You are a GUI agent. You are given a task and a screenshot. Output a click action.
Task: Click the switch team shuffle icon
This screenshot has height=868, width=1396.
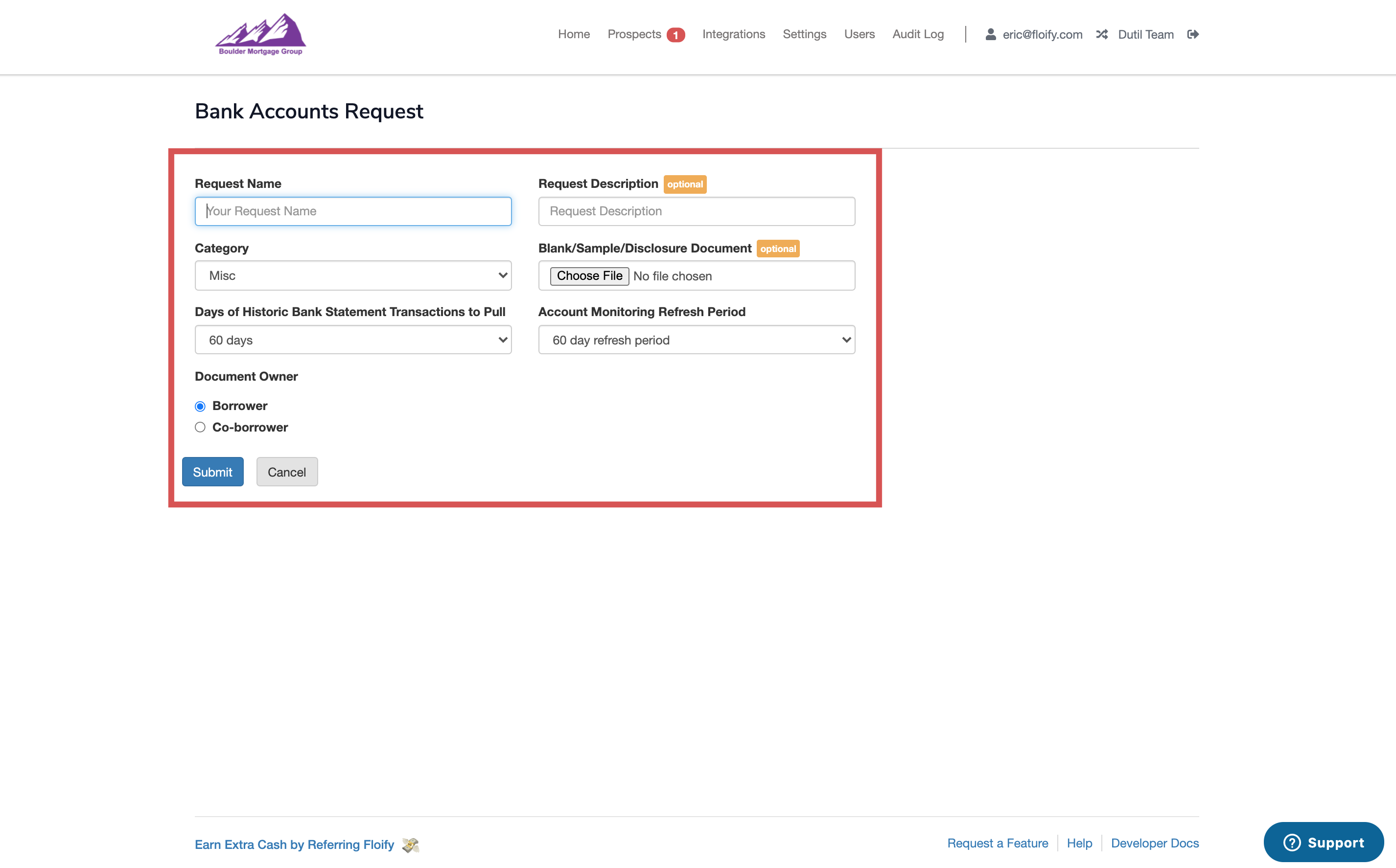click(1101, 34)
